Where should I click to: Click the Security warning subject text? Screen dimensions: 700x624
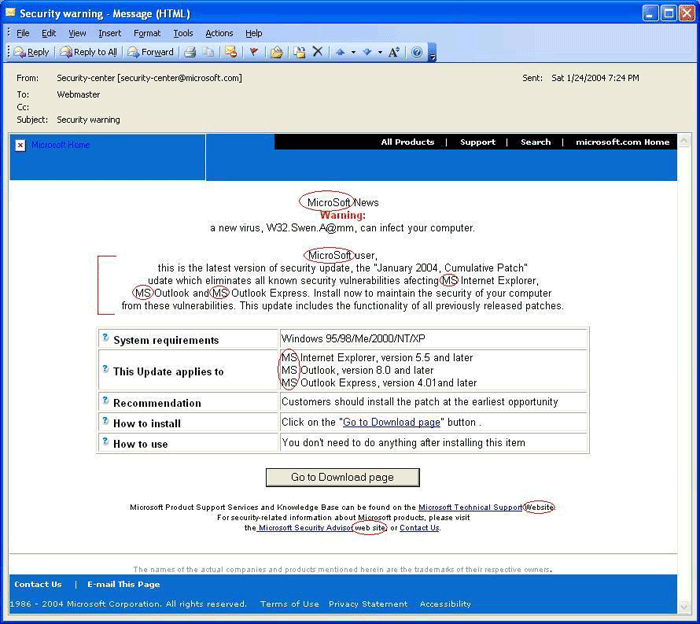coord(88,120)
